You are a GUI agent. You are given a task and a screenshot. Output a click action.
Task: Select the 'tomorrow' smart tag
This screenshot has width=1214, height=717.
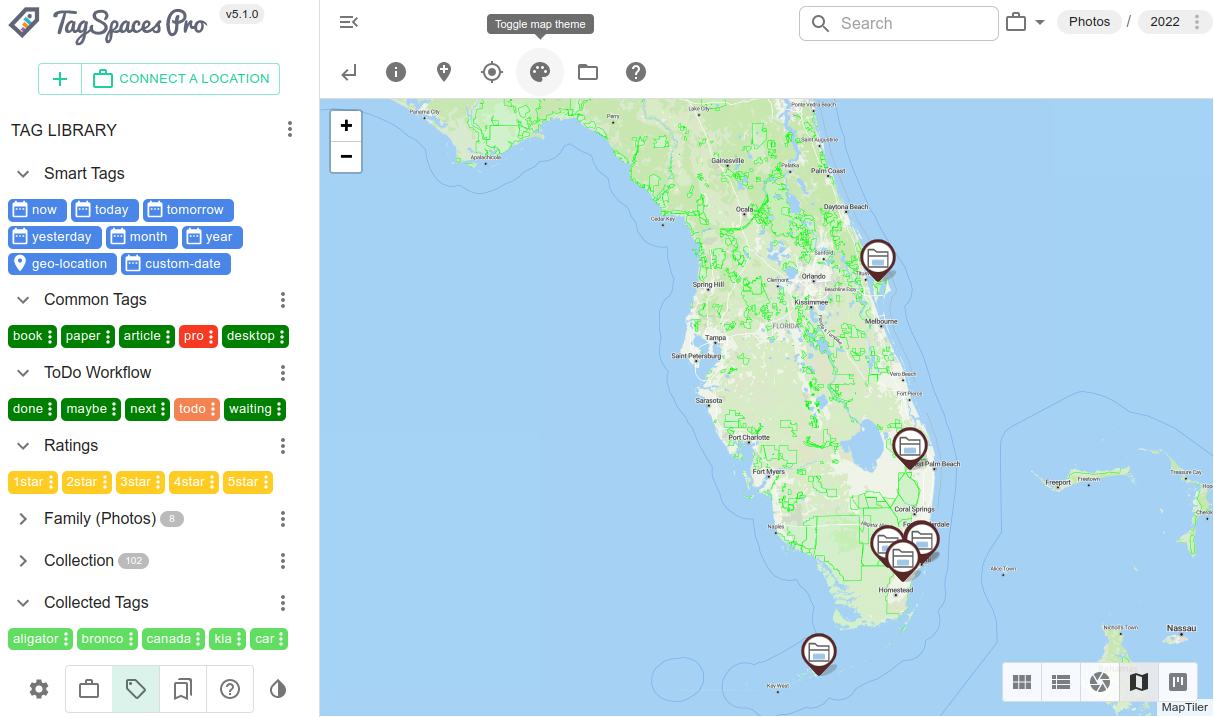click(188, 210)
